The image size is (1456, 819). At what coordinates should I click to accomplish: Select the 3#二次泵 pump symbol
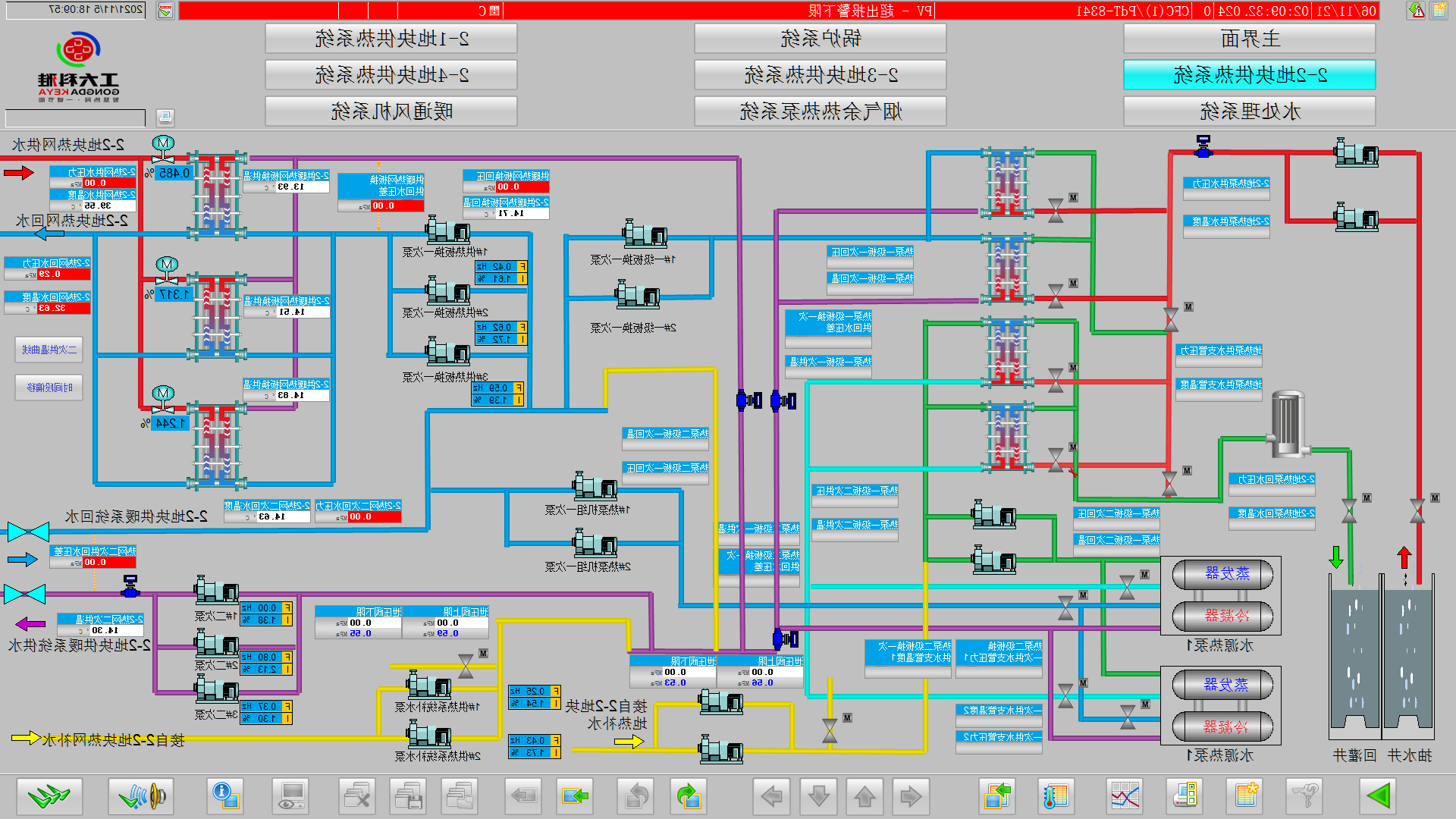point(218,689)
